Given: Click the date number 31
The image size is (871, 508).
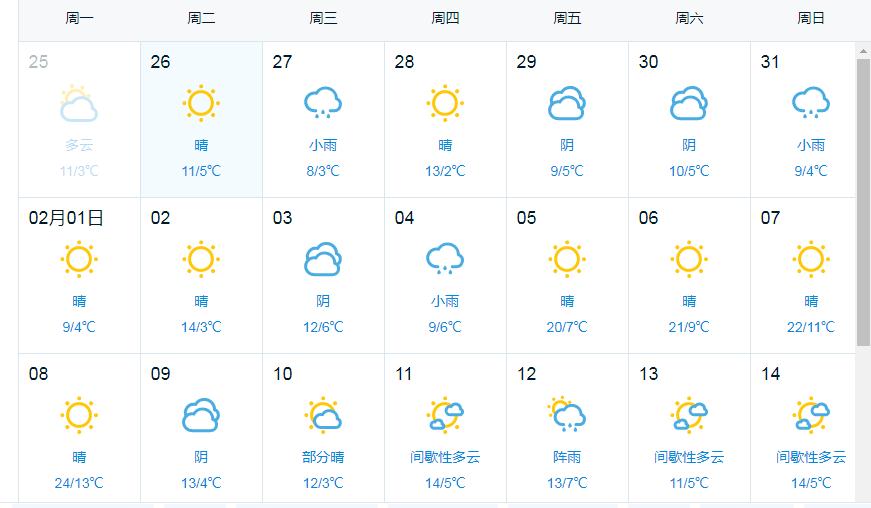Looking at the screenshot, I should click(770, 62).
